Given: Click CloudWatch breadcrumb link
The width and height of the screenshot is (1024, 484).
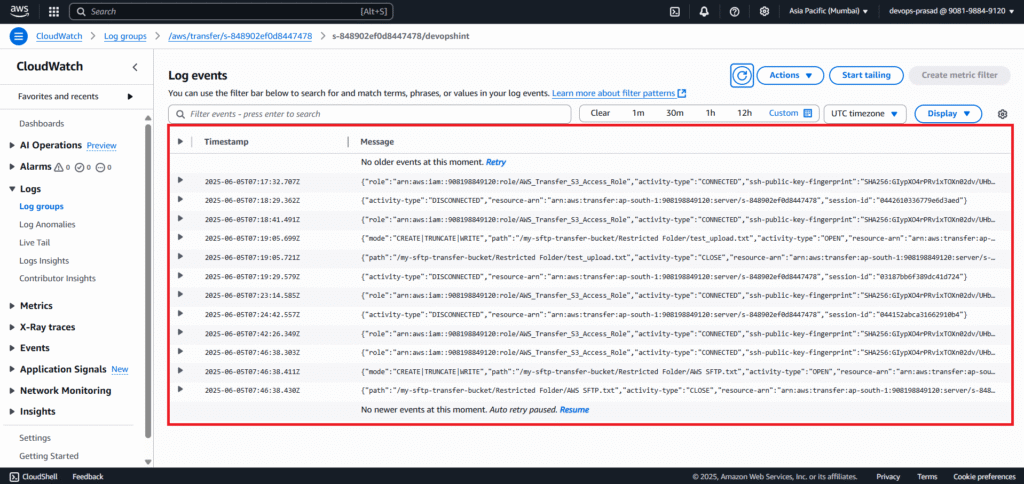Looking at the screenshot, I should coord(59,36).
